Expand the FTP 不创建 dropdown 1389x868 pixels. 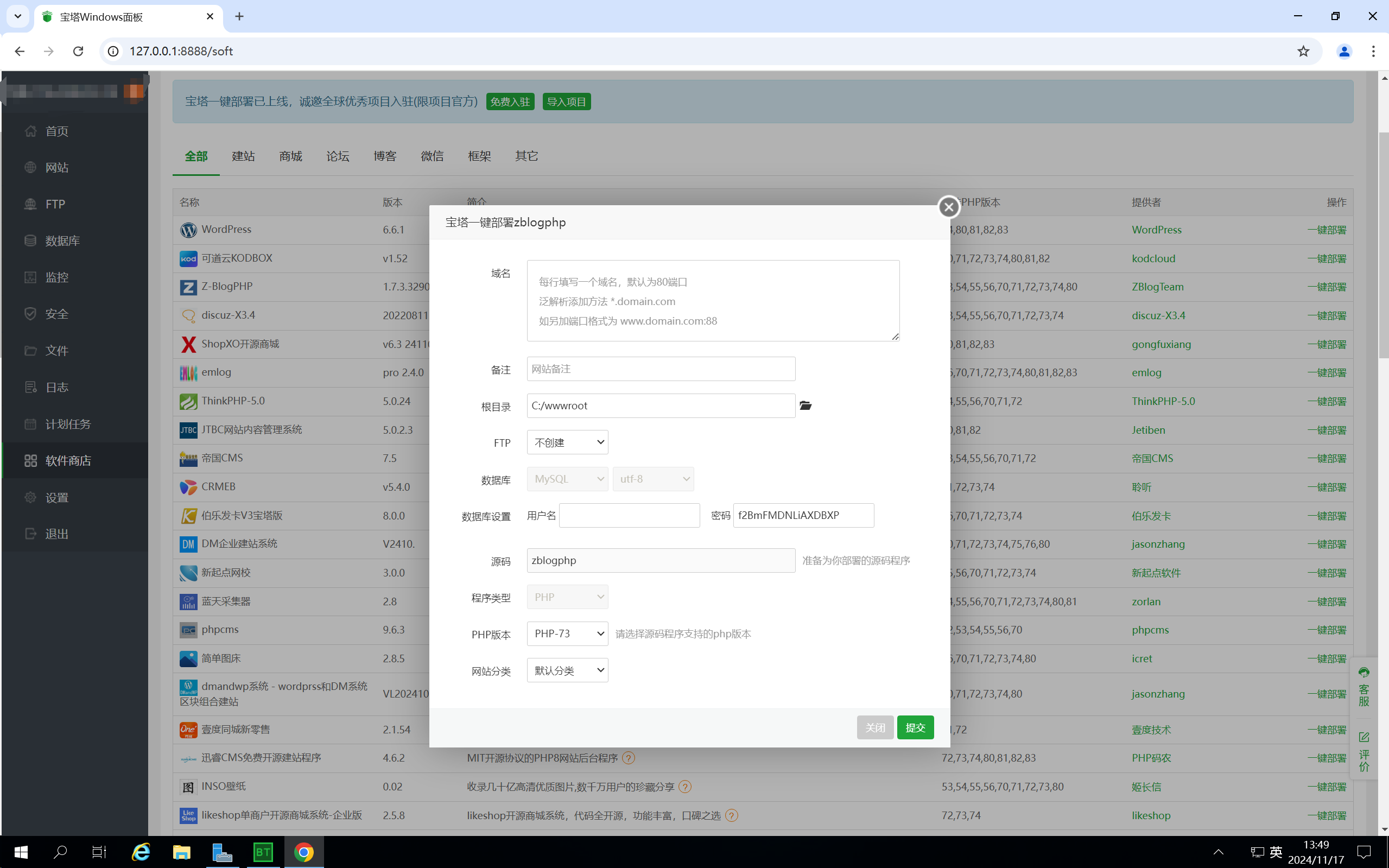click(x=567, y=442)
